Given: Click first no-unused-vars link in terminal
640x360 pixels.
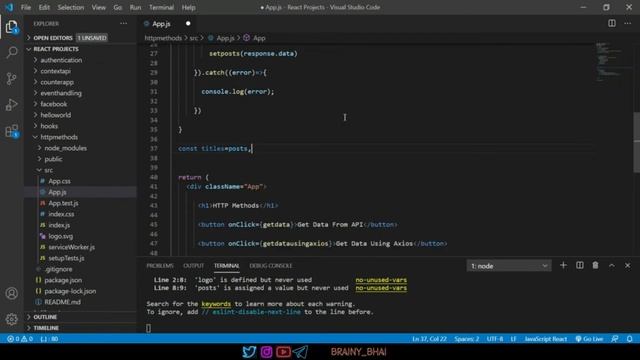Looking at the screenshot, I should pos(381,280).
